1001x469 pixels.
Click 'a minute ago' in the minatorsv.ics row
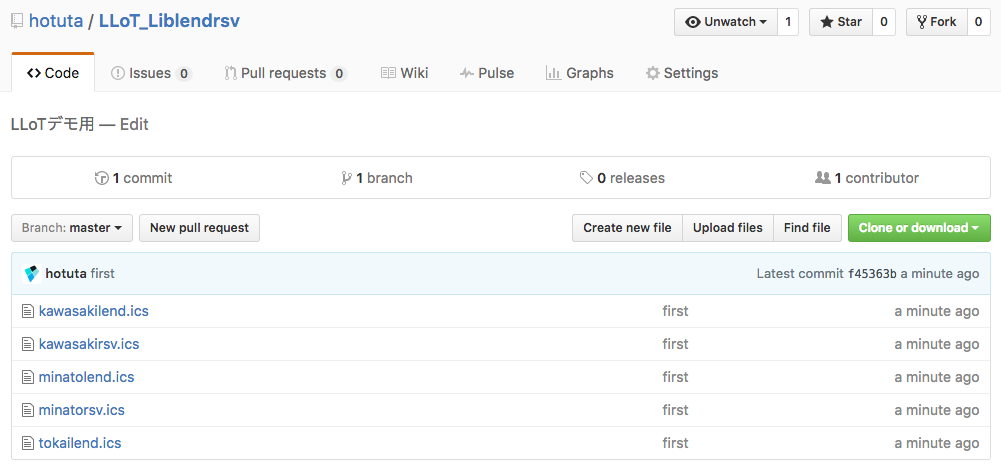pos(937,410)
